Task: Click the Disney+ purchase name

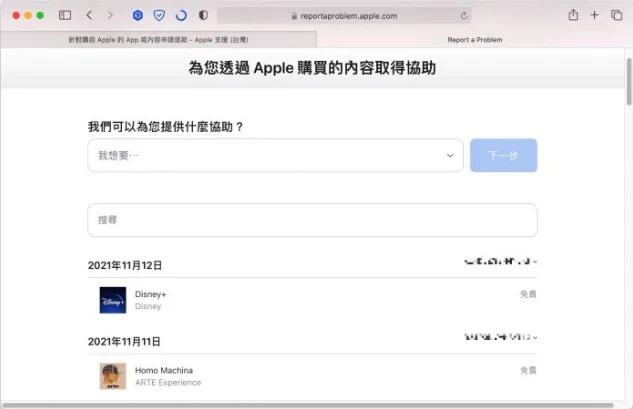Action: [150, 295]
